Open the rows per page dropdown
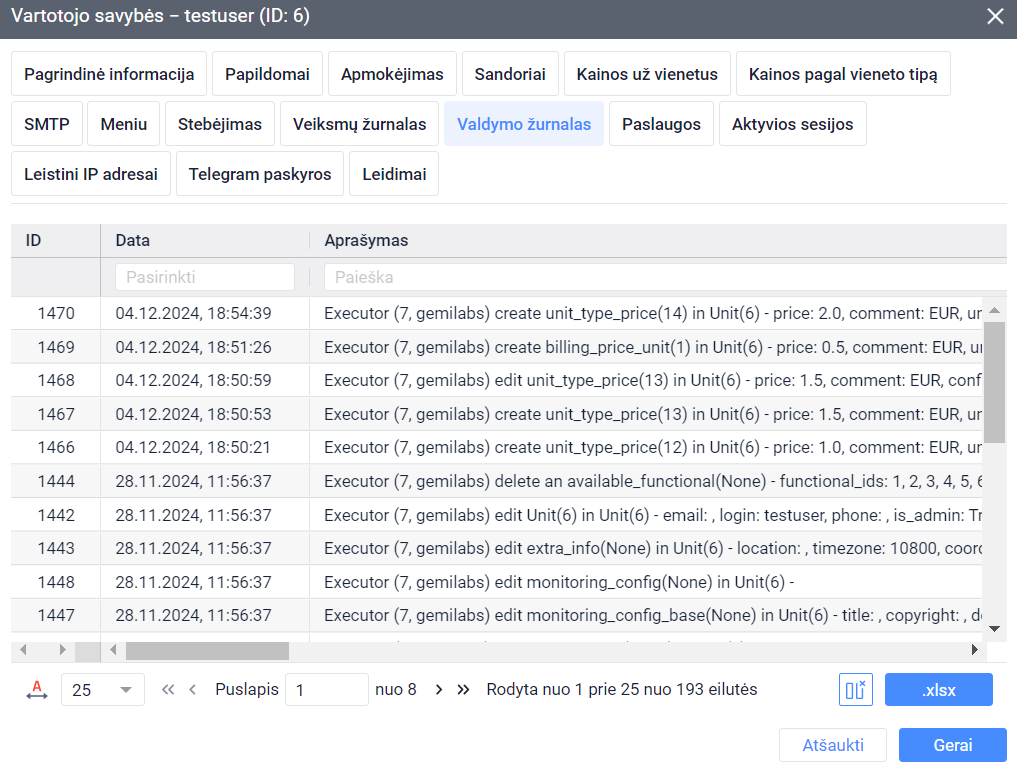Image resolution: width=1017 pixels, height=770 pixels. [x=102, y=690]
